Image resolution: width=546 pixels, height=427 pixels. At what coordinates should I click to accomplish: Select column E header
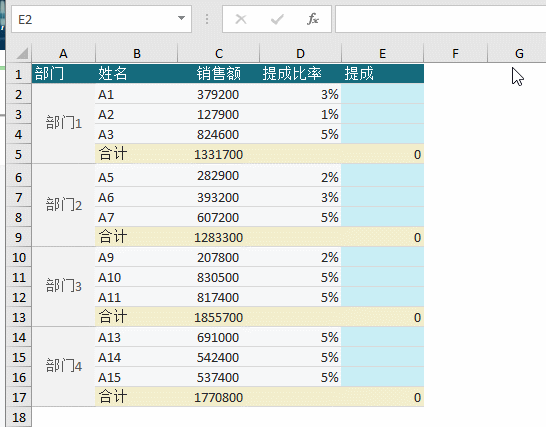[x=382, y=53]
